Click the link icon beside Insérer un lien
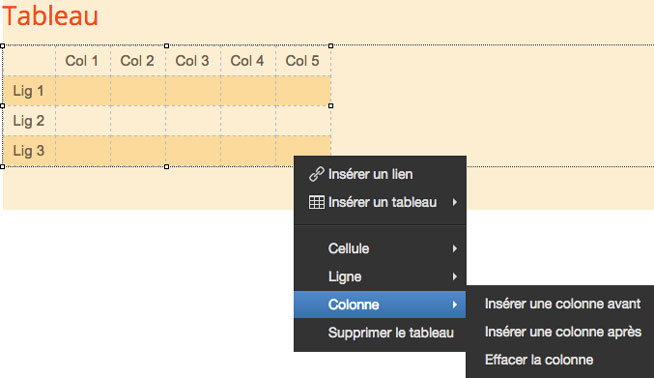 coord(317,174)
